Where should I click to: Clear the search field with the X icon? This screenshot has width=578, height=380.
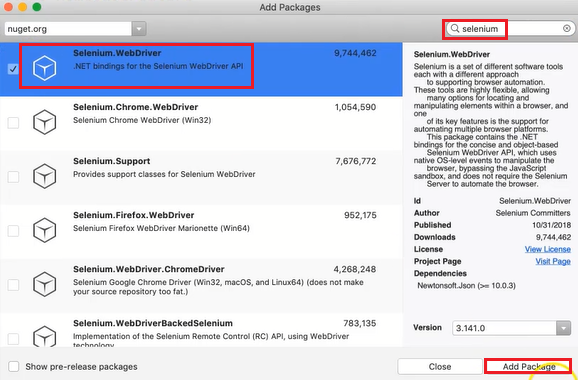[x=567, y=28]
